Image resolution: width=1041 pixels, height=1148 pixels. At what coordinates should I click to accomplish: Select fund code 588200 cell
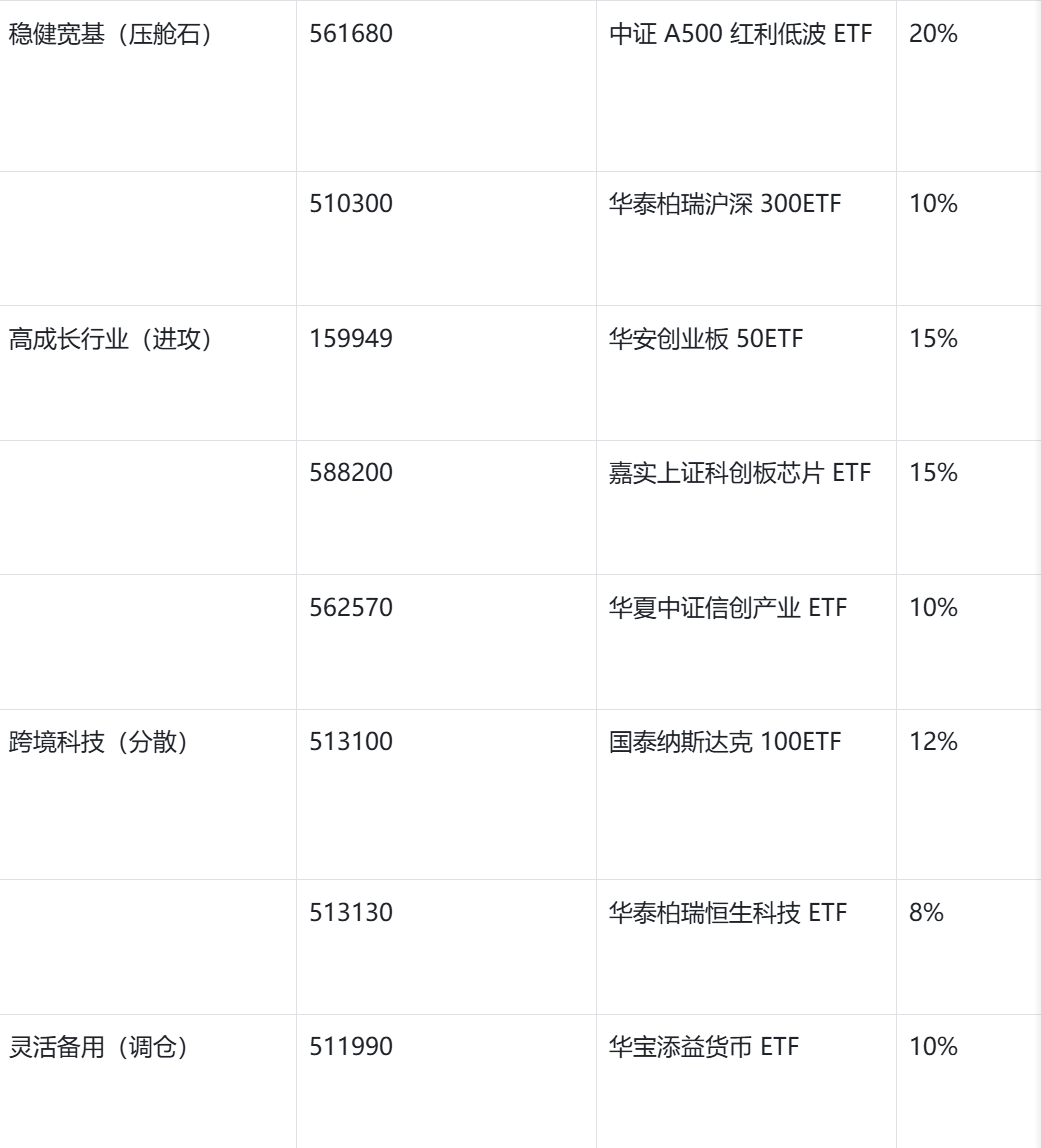click(x=351, y=473)
